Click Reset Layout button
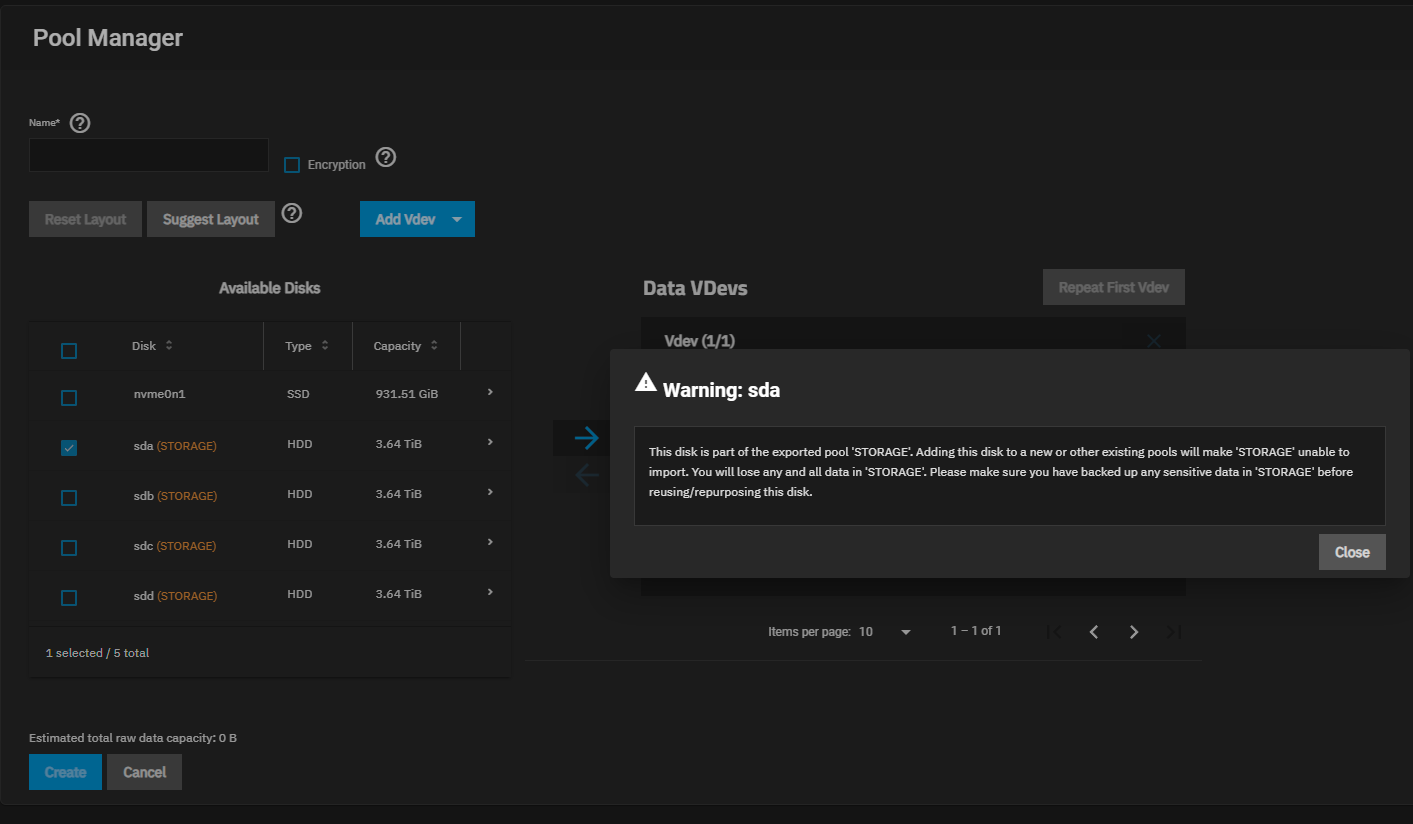The height and width of the screenshot is (824, 1413). point(85,219)
